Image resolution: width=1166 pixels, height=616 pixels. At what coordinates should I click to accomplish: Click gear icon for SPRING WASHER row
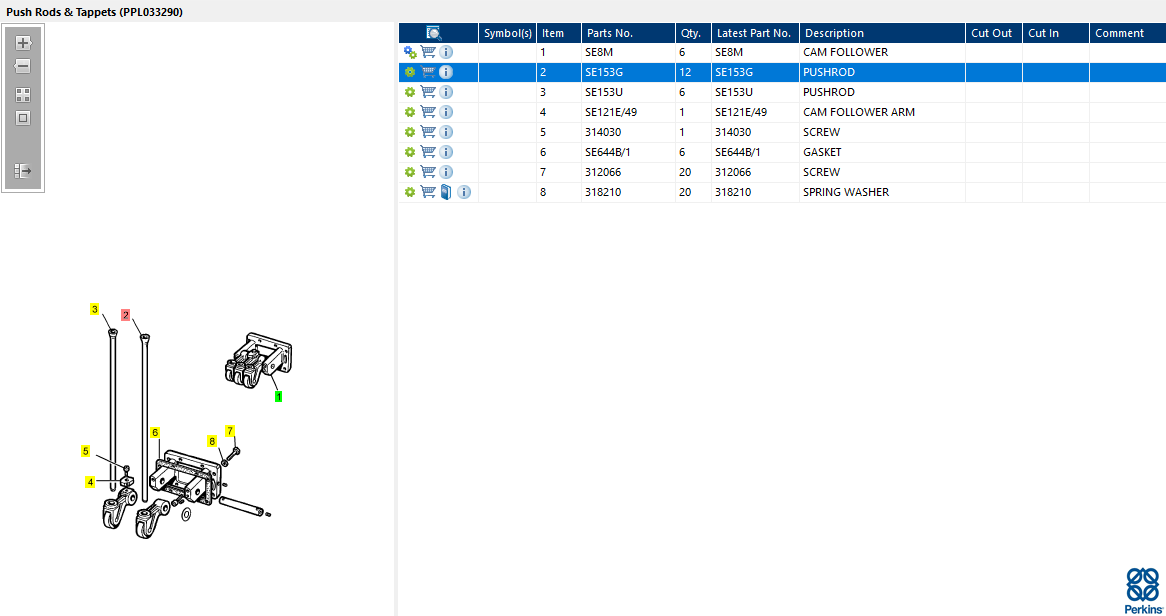click(410, 192)
